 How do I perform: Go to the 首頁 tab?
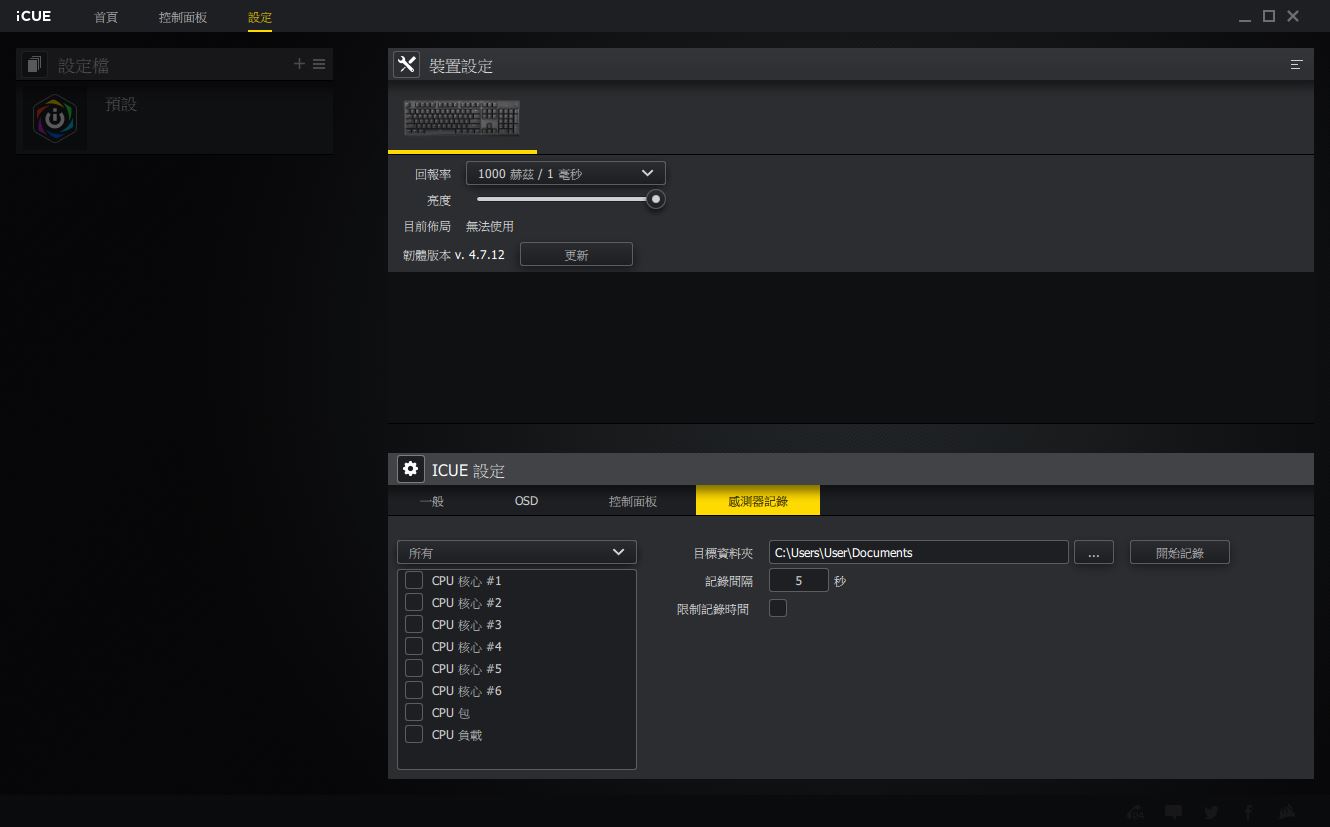(x=106, y=18)
